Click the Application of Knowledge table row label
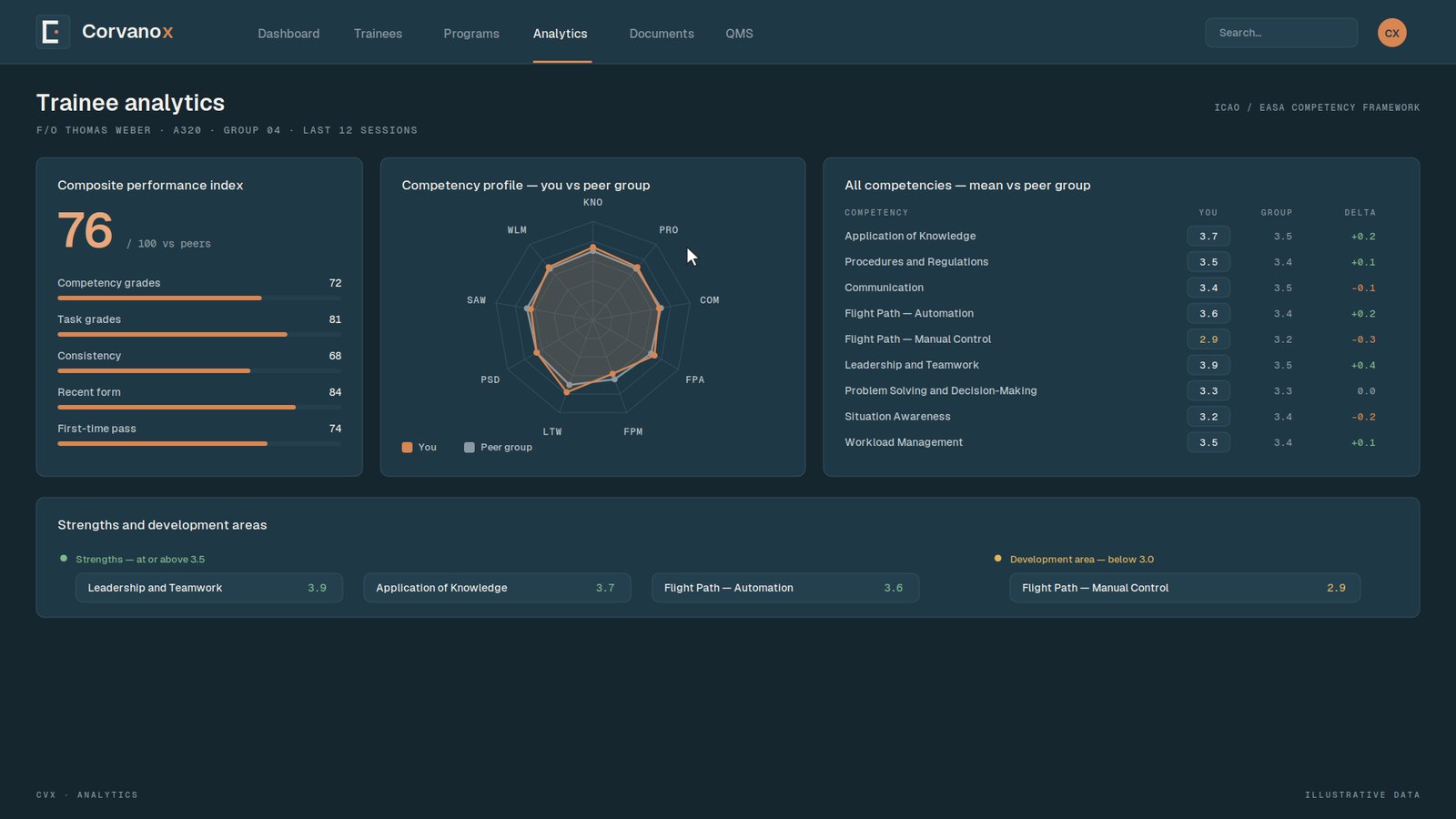The image size is (1456, 819). [x=910, y=236]
